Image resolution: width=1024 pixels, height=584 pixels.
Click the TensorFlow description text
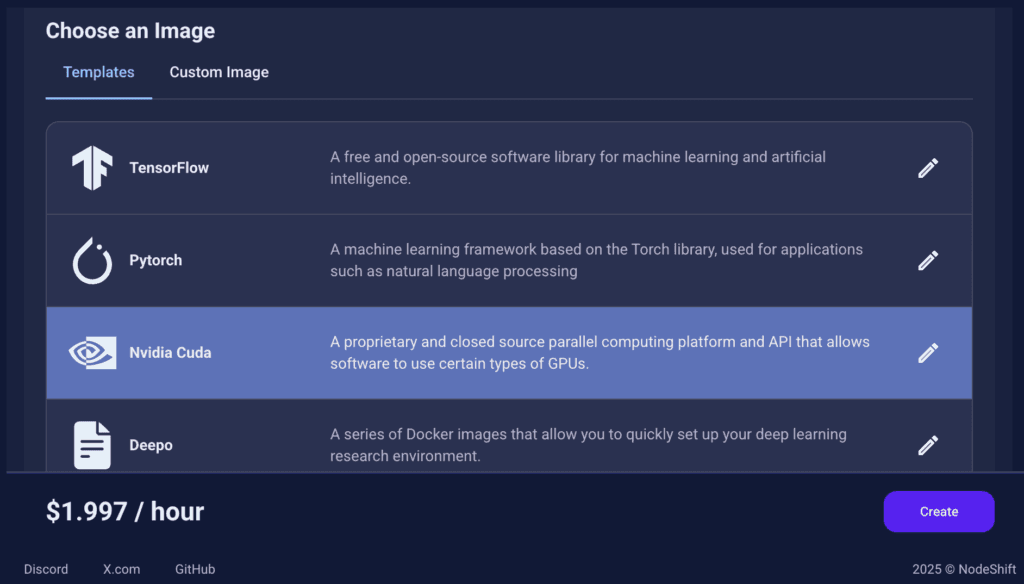click(578, 168)
